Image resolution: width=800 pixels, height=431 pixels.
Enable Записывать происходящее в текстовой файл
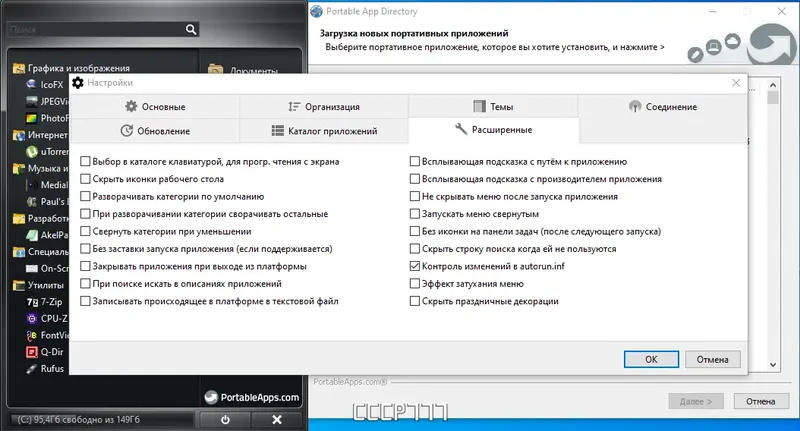coord(85,301)
